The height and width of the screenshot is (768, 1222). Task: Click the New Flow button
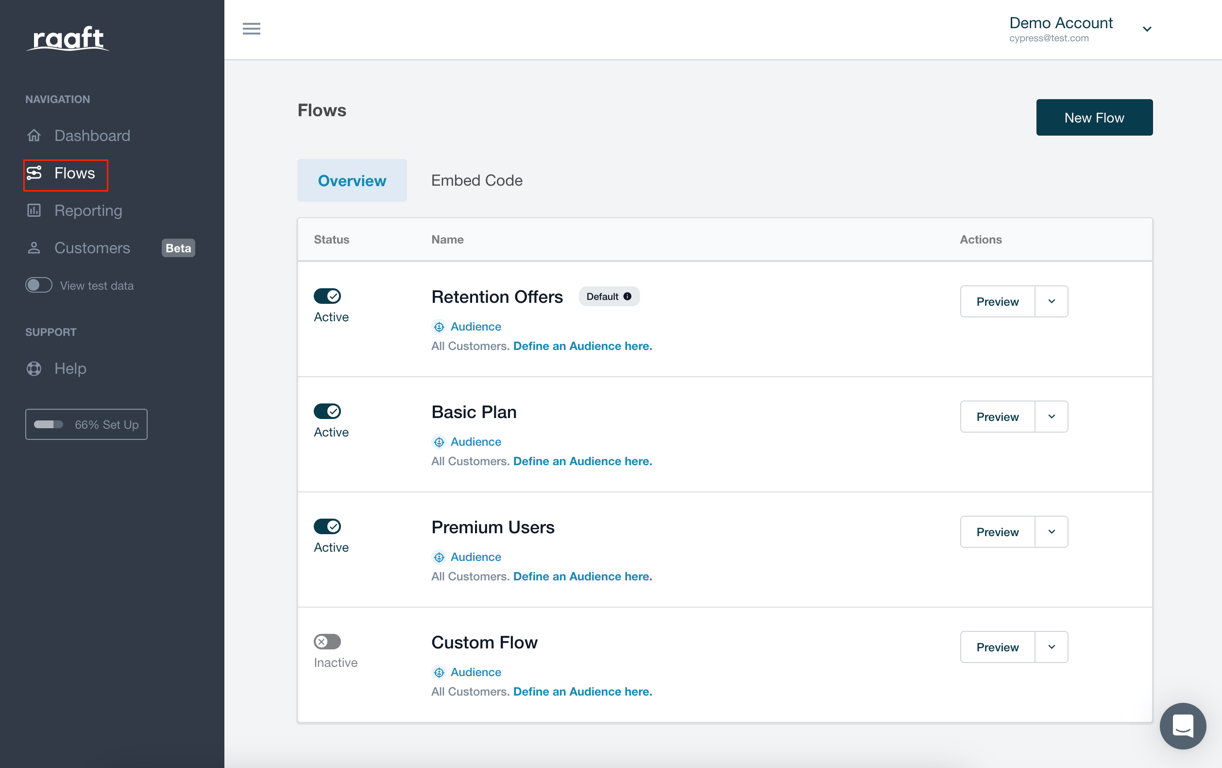point(1094,118)
